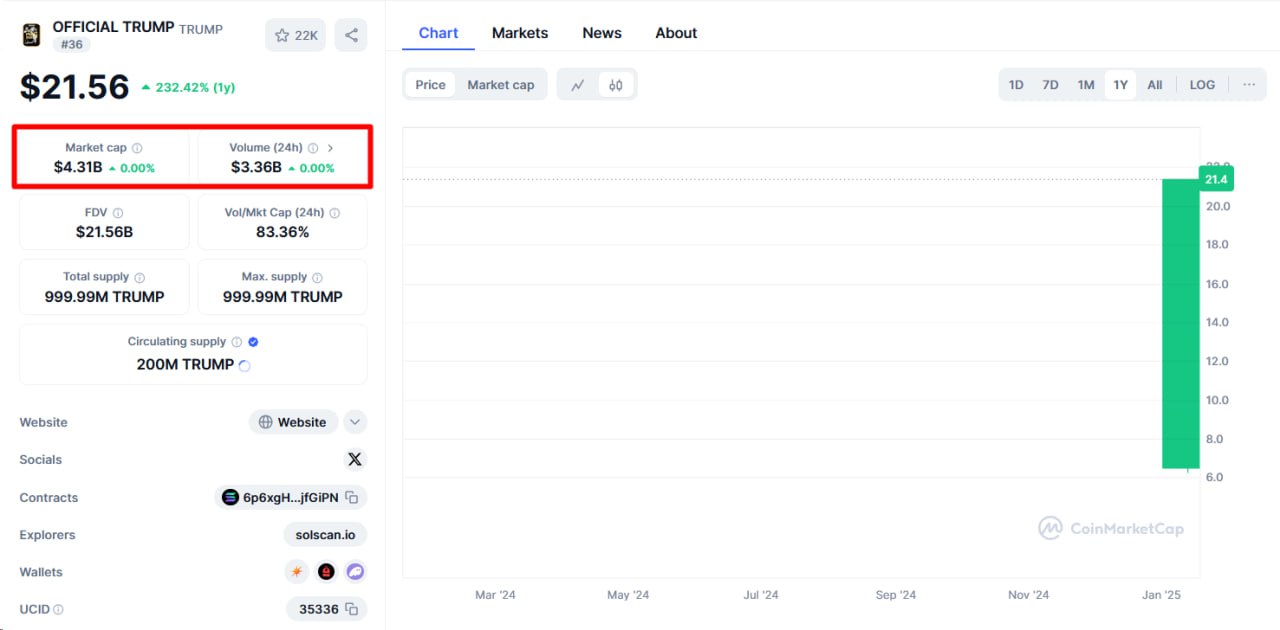Click the FDV info icon
Image resolution: width=1280 pixels, height=630 pixels.
coord(118,213)
